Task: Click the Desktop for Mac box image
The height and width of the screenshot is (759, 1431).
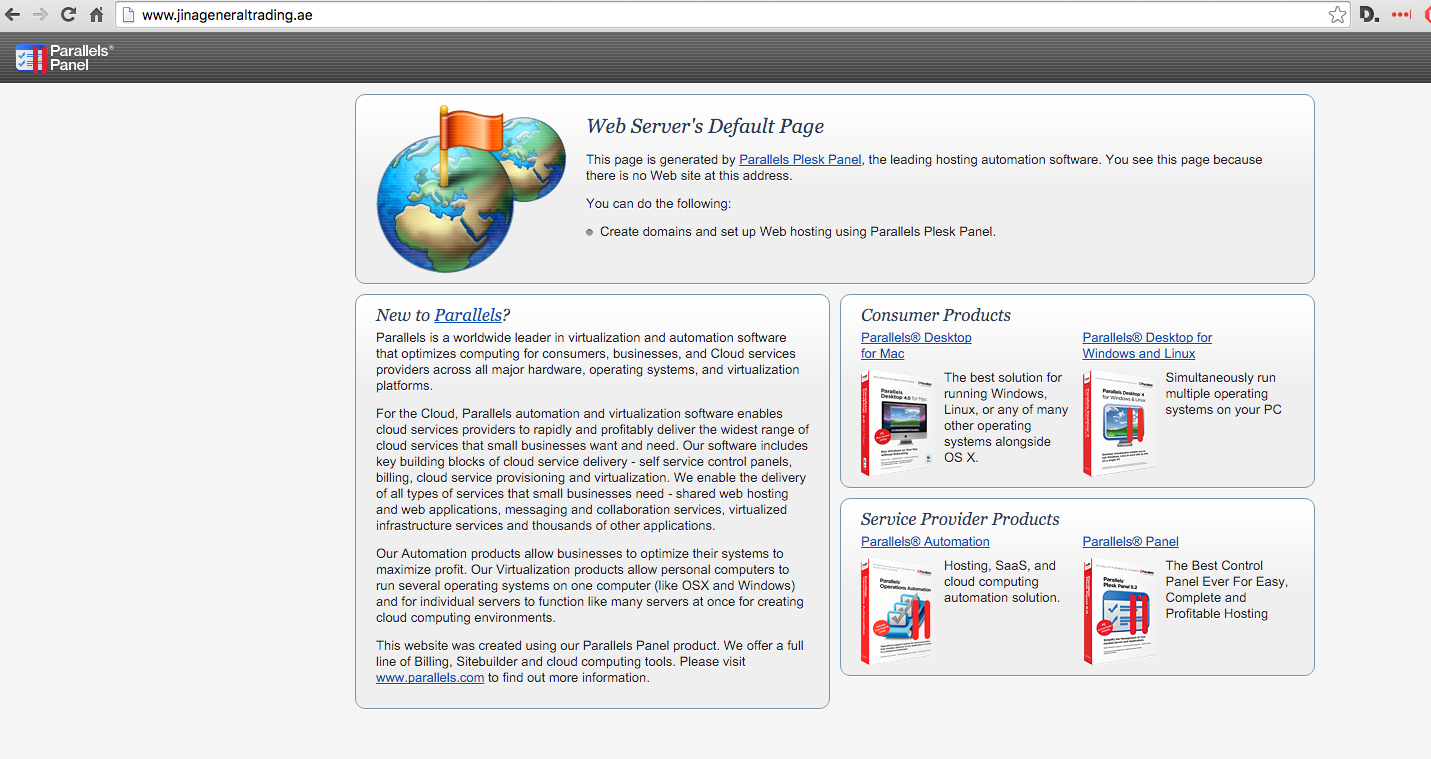Action: pos(897,423)
